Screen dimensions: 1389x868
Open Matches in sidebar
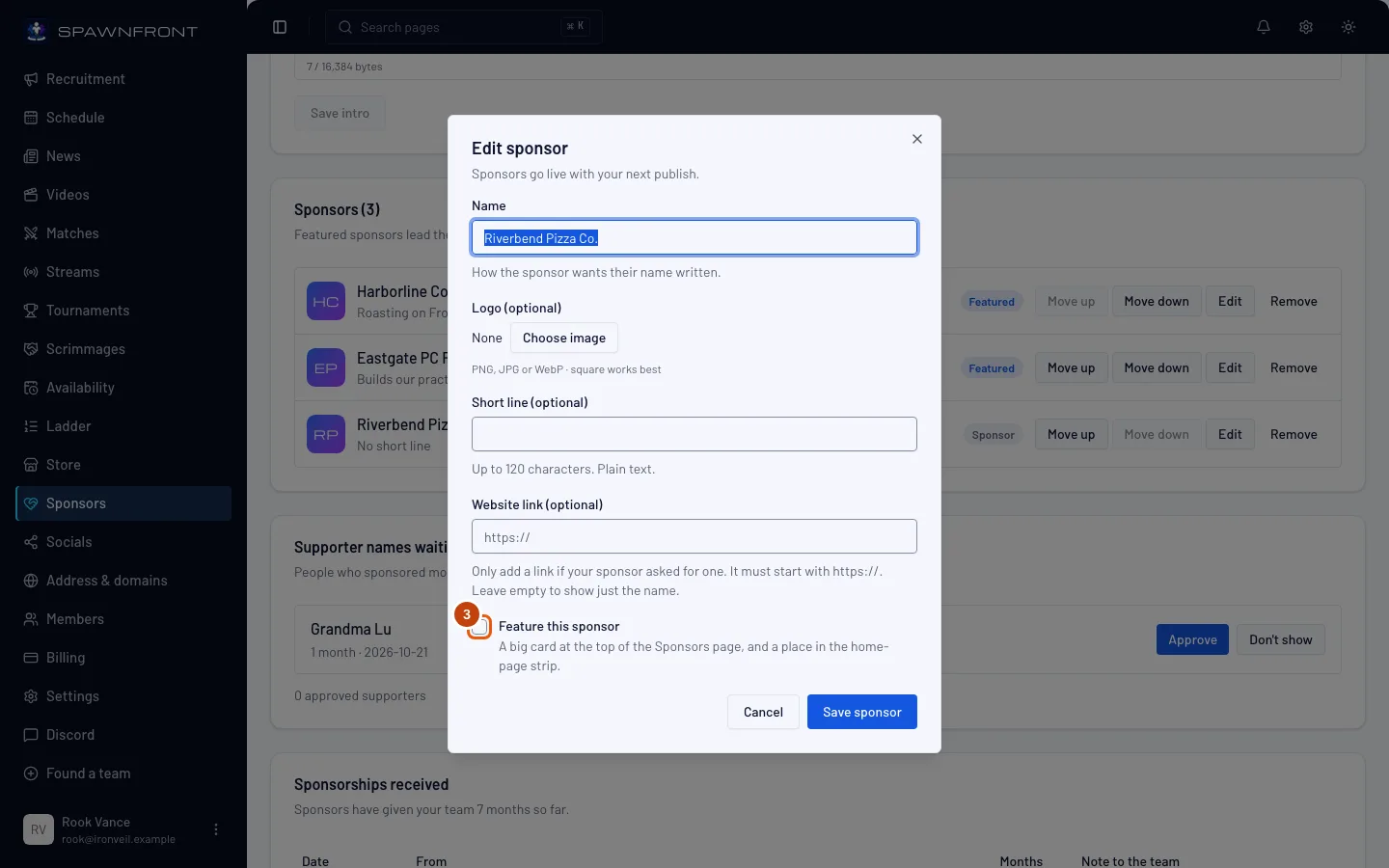tap(123, 233)
